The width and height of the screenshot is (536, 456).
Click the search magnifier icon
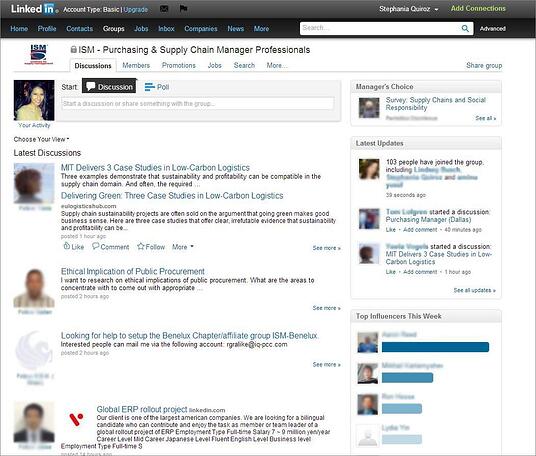[x=465, y=28]
